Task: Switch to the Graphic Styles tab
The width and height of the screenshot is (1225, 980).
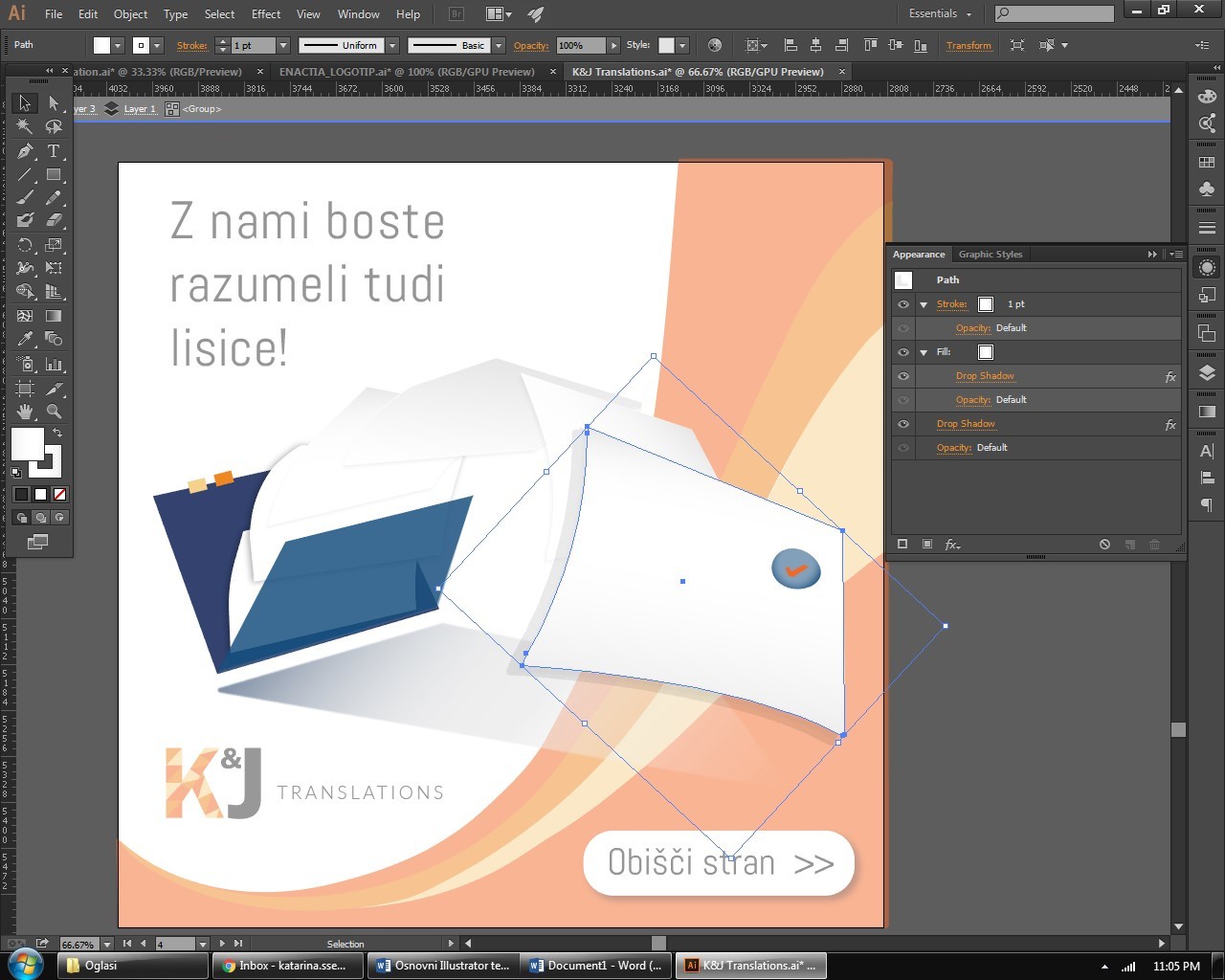Action: tap(991, 255)
